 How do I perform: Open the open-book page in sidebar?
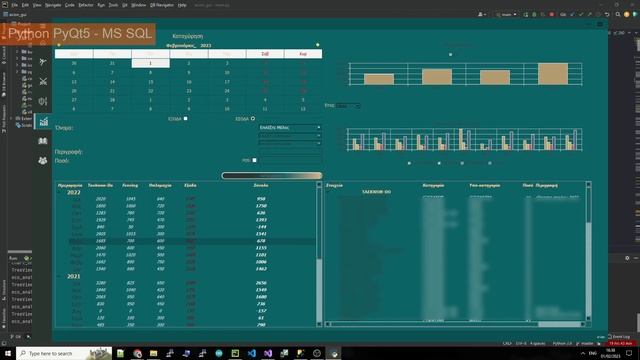(x=43, y=141)
